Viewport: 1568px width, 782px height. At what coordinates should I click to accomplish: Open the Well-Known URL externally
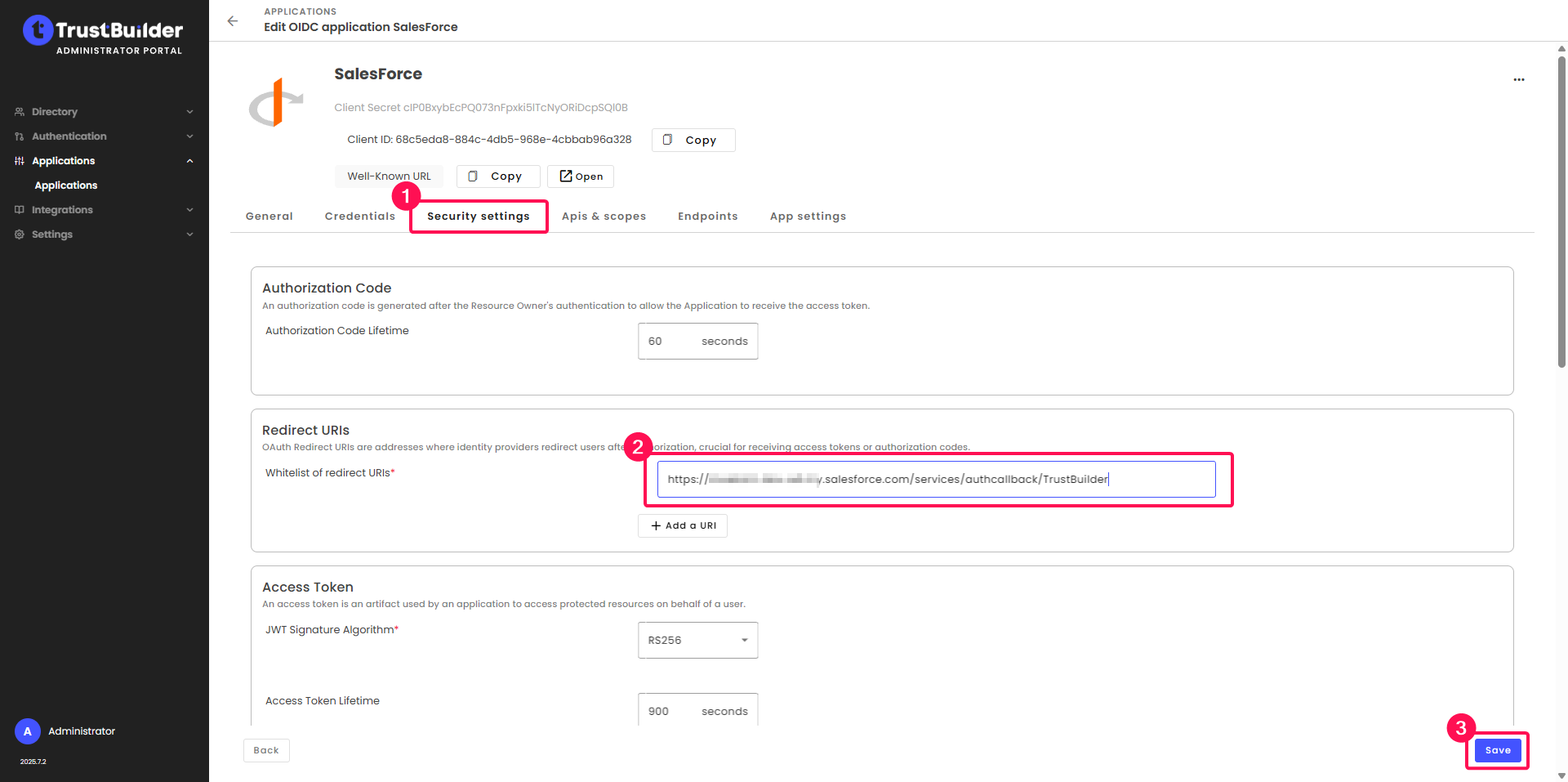tap(581, 177)
